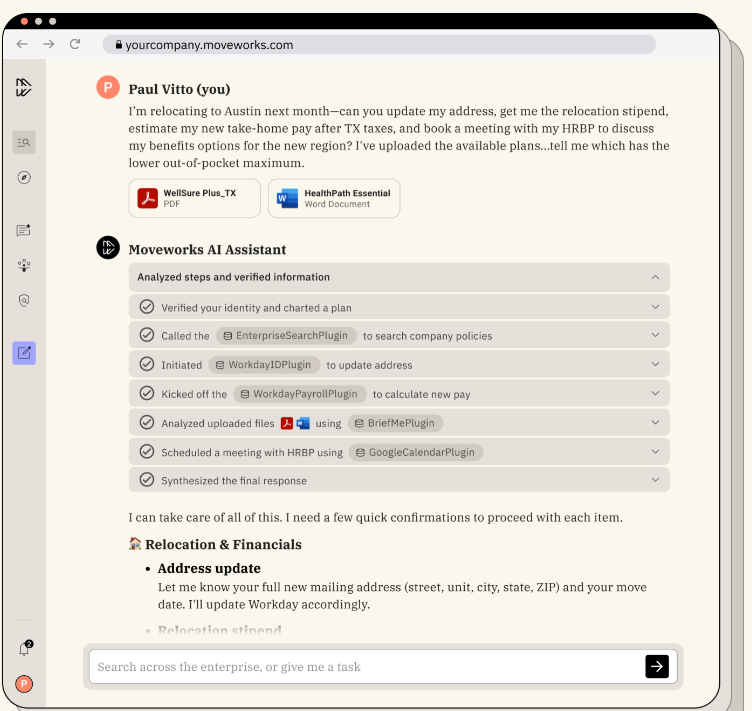Expand the WorkdayPayrollPlugin step chevron
This screenshot has width=752, height=711.
655,394
